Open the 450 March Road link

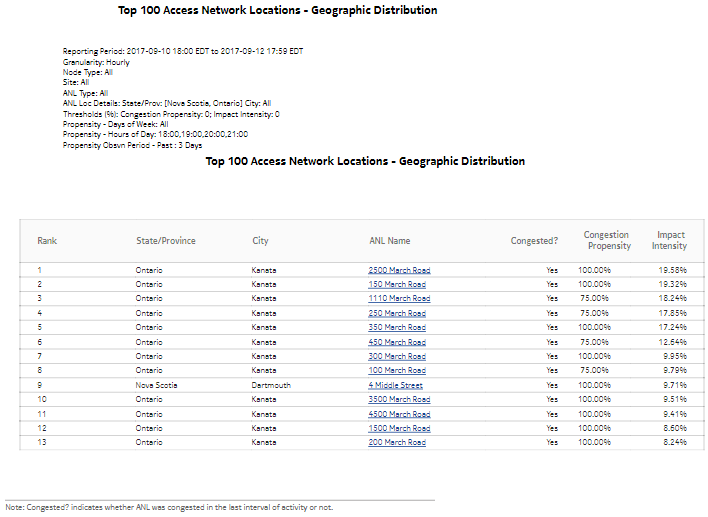(x=397, y=342)
